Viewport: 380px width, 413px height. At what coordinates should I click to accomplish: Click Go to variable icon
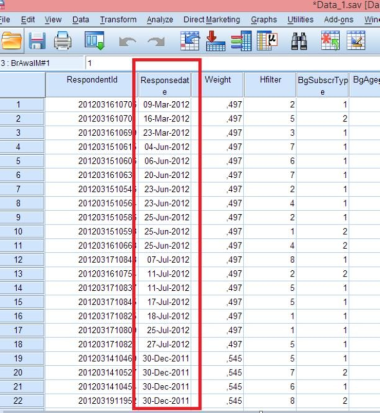tap(215, 41)
